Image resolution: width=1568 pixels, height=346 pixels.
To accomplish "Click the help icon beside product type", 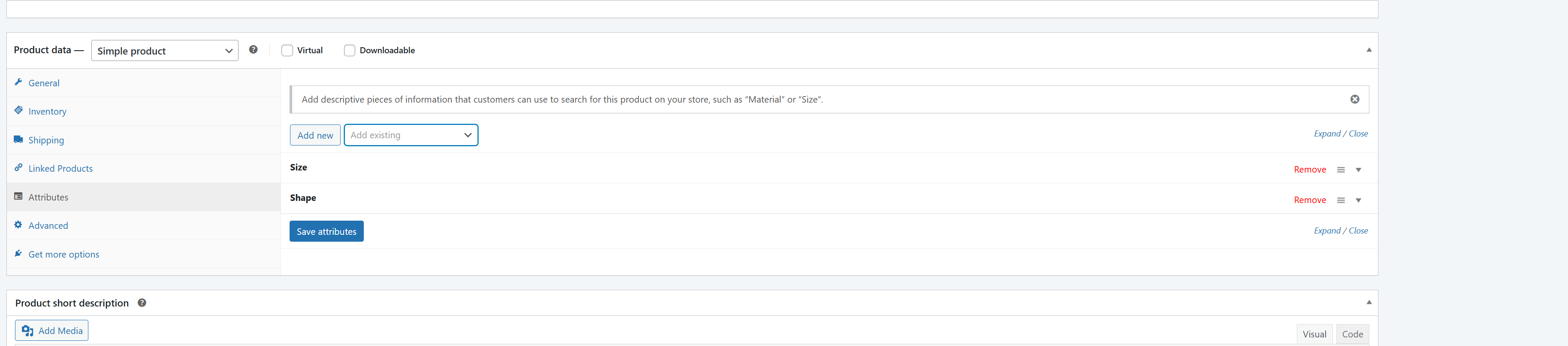I will click(253, 50).
